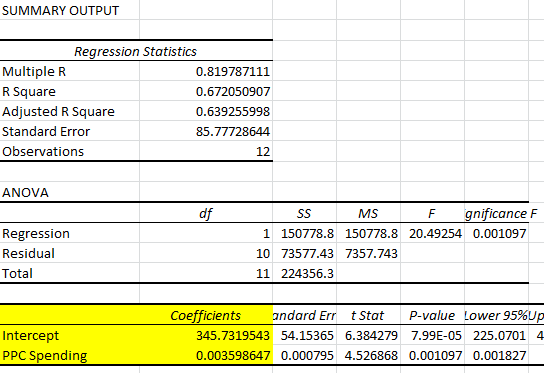Click Total df value 11

(206, 273)
